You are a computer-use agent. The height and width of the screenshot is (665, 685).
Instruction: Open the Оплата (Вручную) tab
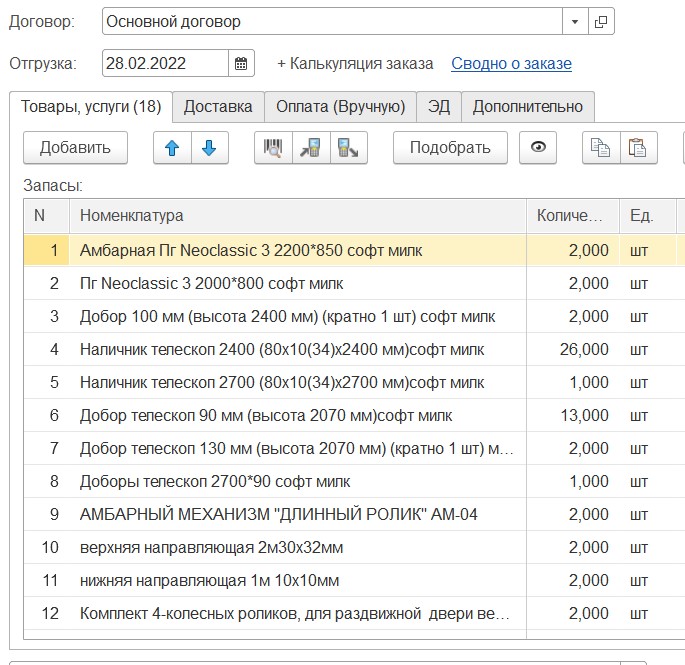(x=340, y=107)
